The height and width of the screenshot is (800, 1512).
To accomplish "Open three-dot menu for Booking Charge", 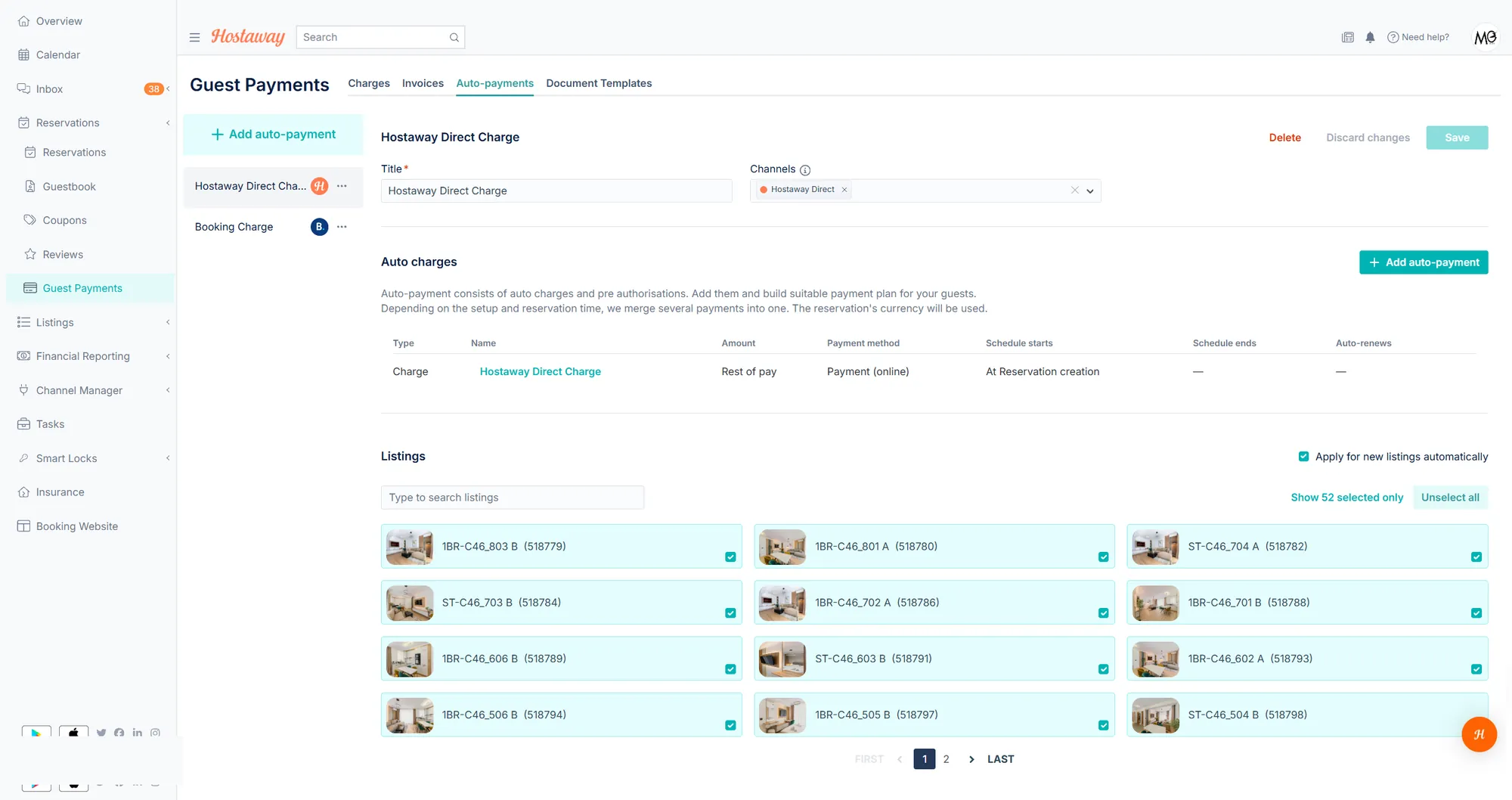I will point(342,227).
